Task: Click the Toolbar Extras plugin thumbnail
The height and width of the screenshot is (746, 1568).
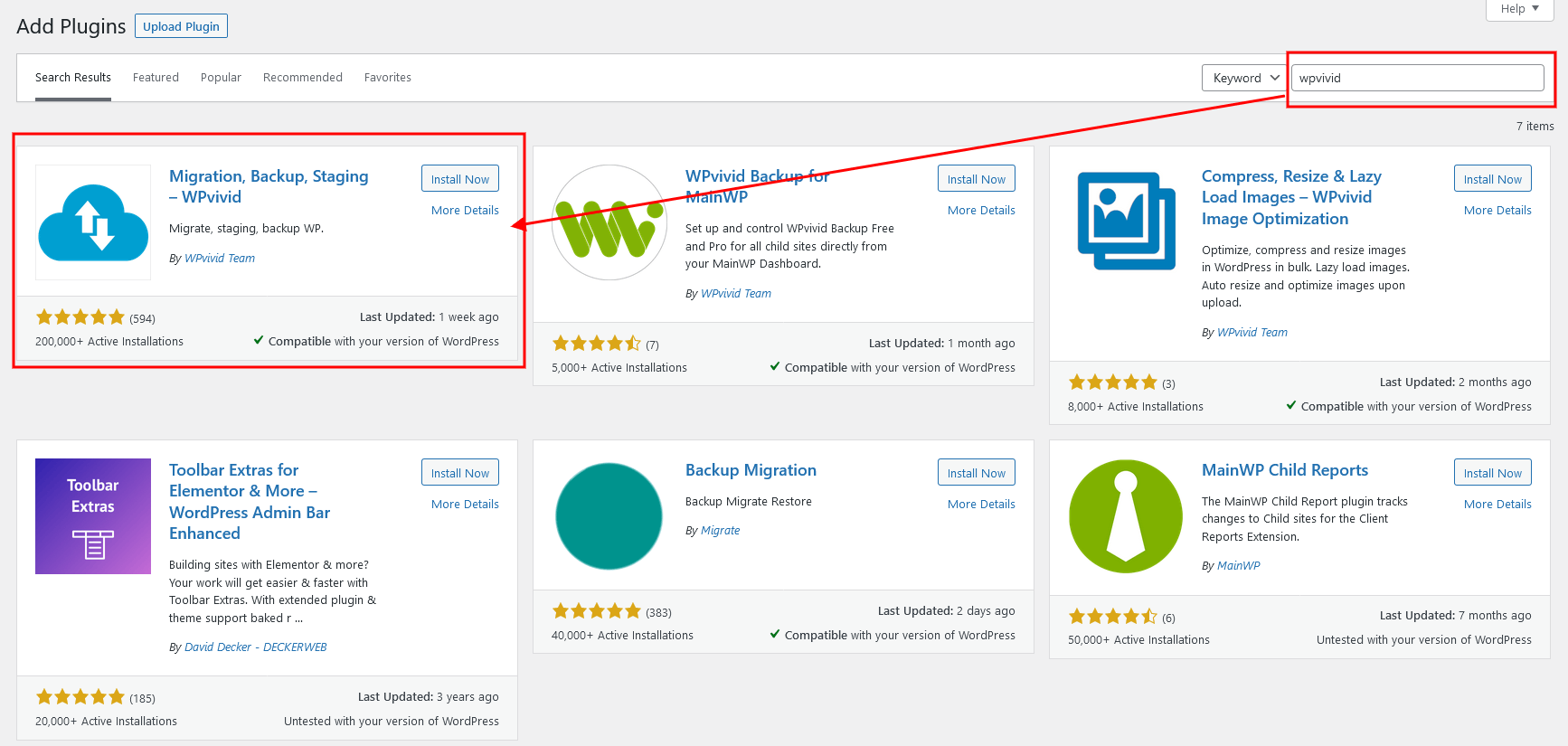Action: [93, 516]
